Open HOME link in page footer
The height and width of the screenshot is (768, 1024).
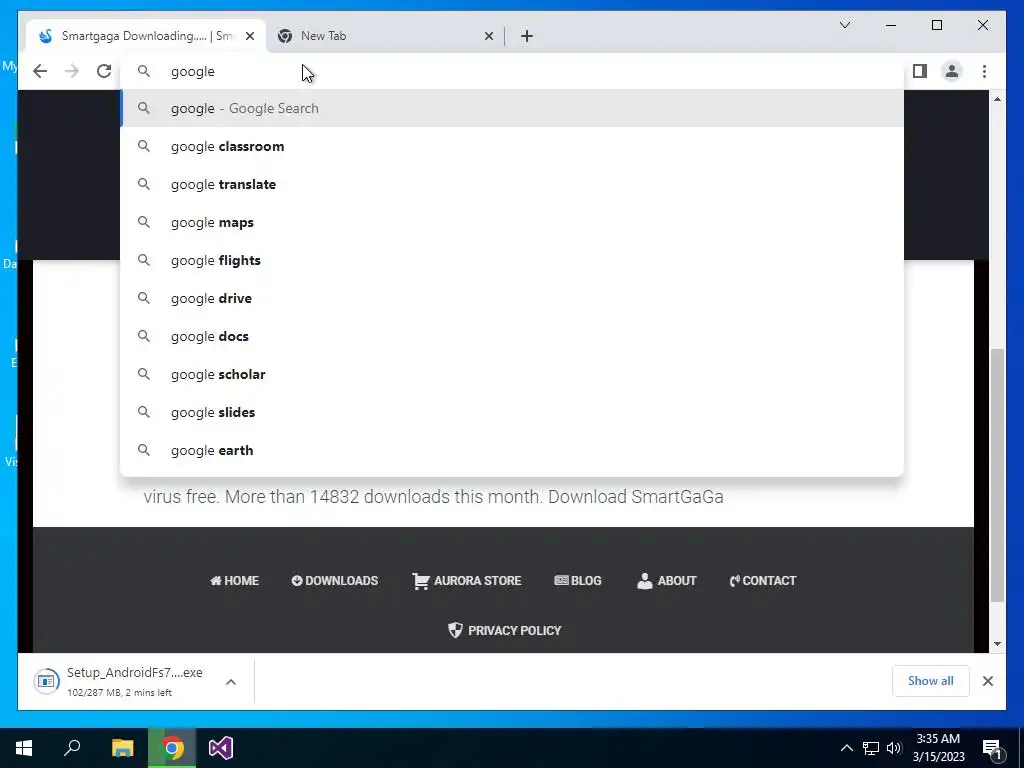pos(234,581)
